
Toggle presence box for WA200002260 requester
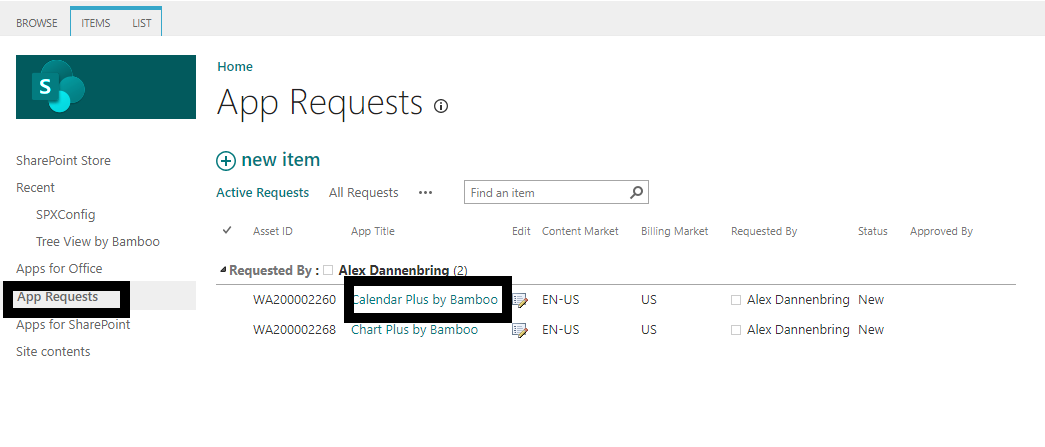pyautogui.click(x=737, y=300)
